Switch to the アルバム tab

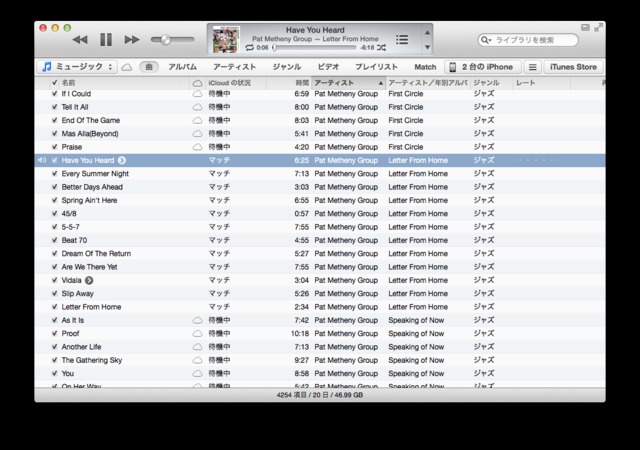click(x=182, y=67)
